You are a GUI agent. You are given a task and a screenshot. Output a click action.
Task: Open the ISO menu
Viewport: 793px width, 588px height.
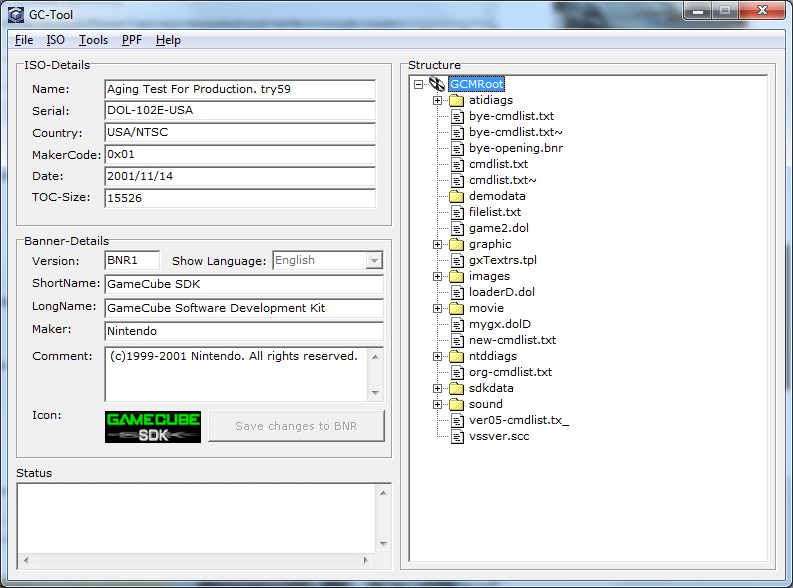(x=56, y=40)
